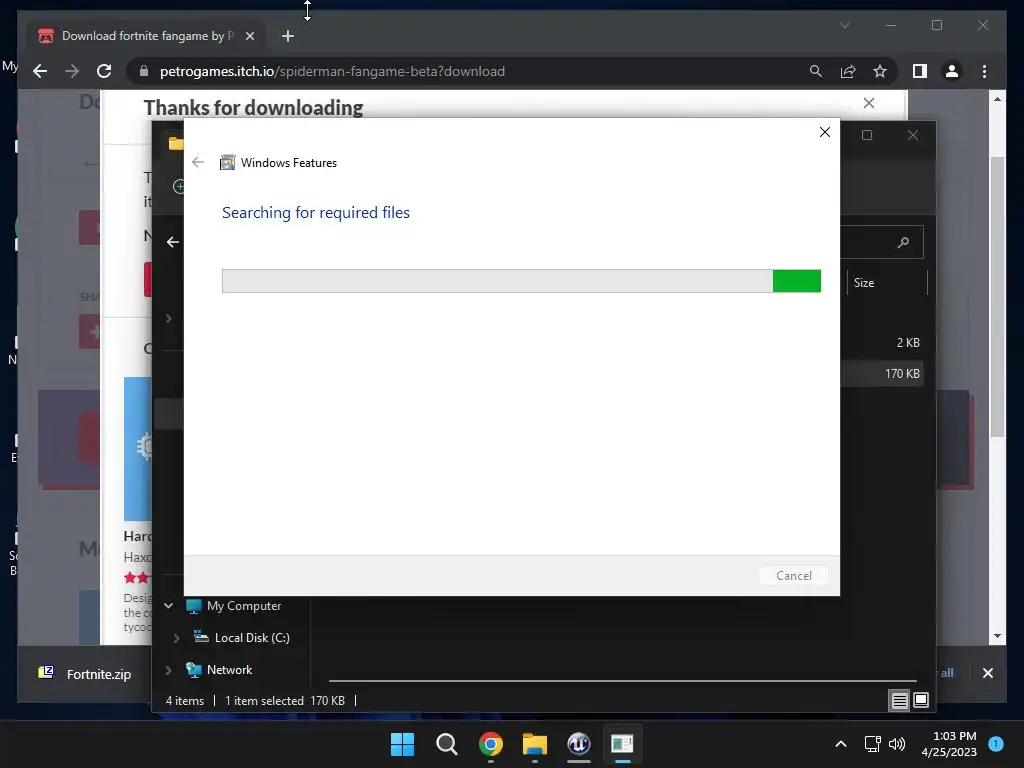Open Unreal Engine from taskbar
Viewport: 1024px width, 768px height.
[x=579, y=744]
